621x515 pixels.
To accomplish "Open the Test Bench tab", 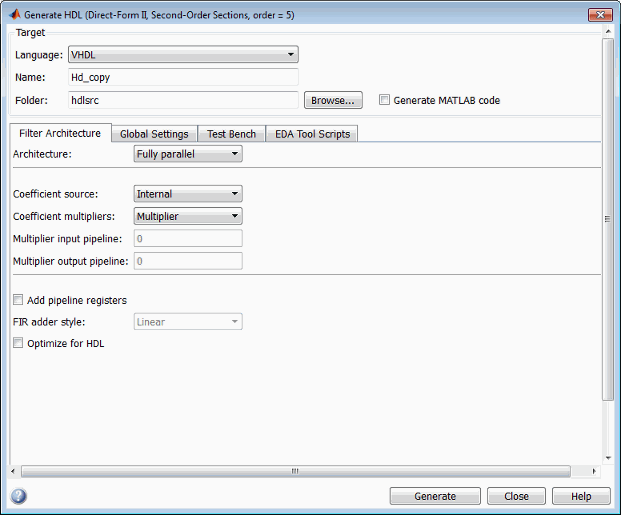I will pos(231,134).
